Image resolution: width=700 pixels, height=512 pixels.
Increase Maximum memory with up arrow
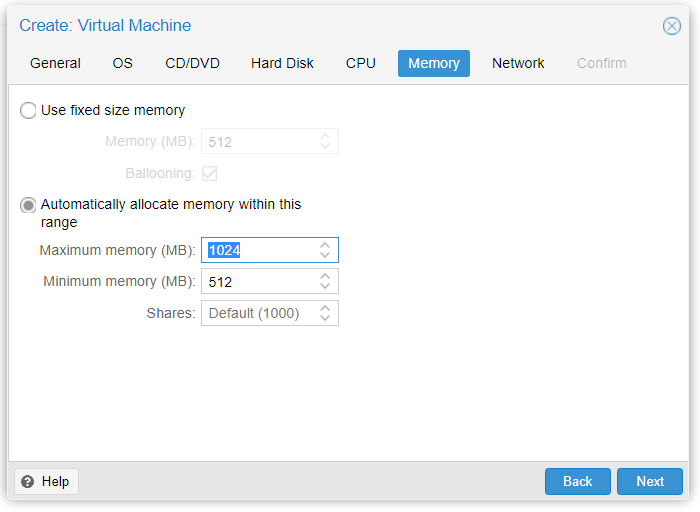coord(325,245)
